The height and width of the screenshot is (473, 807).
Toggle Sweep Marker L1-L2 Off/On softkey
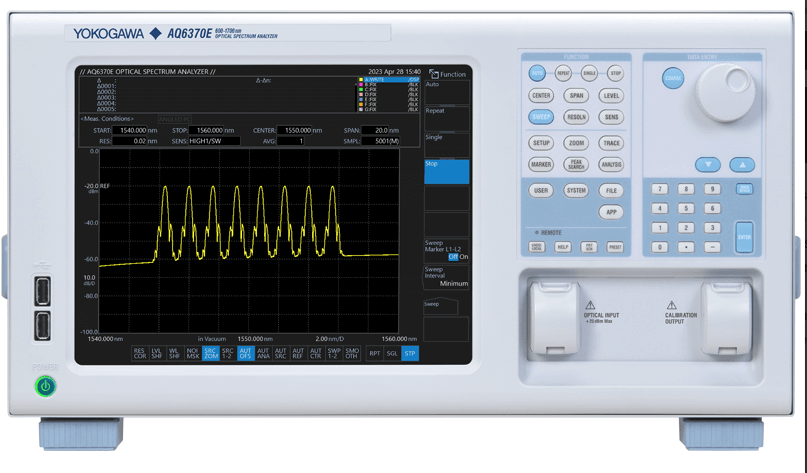click(x=446, y=251)
